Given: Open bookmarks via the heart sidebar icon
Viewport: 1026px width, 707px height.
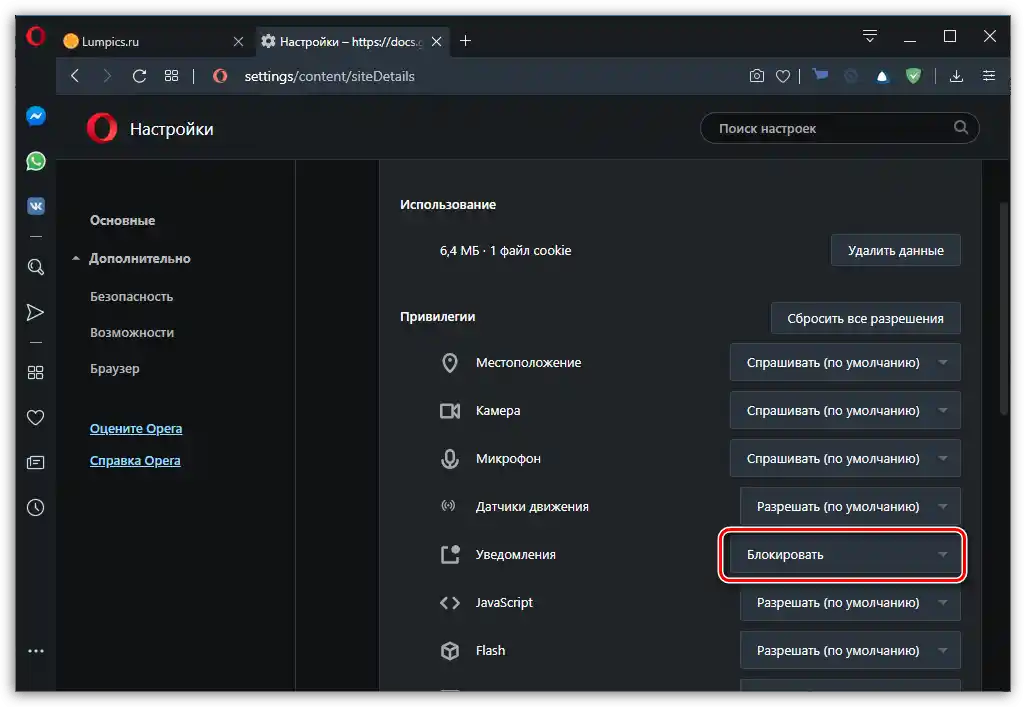Looking at the screenshot, I should tap(36, 418).
